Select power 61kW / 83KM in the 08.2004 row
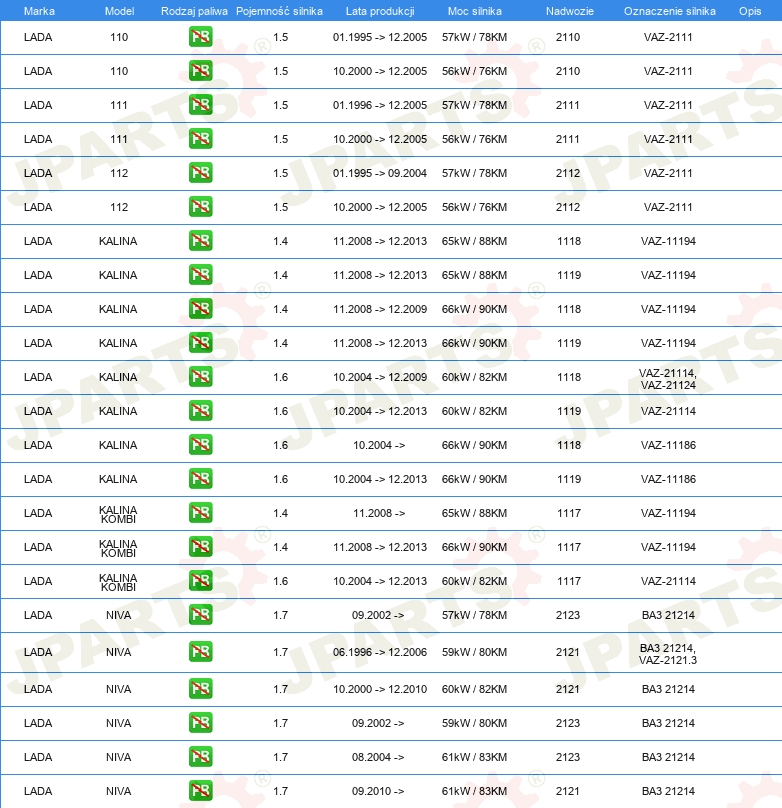 (474, 758)
